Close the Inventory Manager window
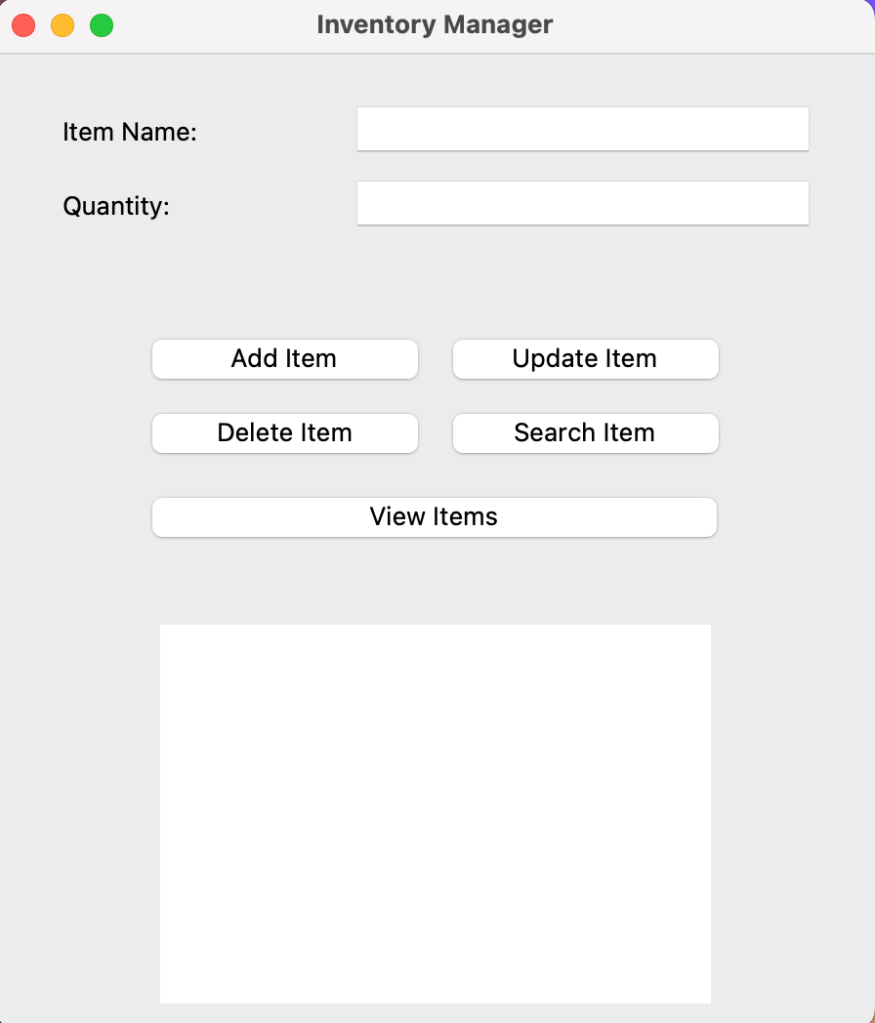 23,25
